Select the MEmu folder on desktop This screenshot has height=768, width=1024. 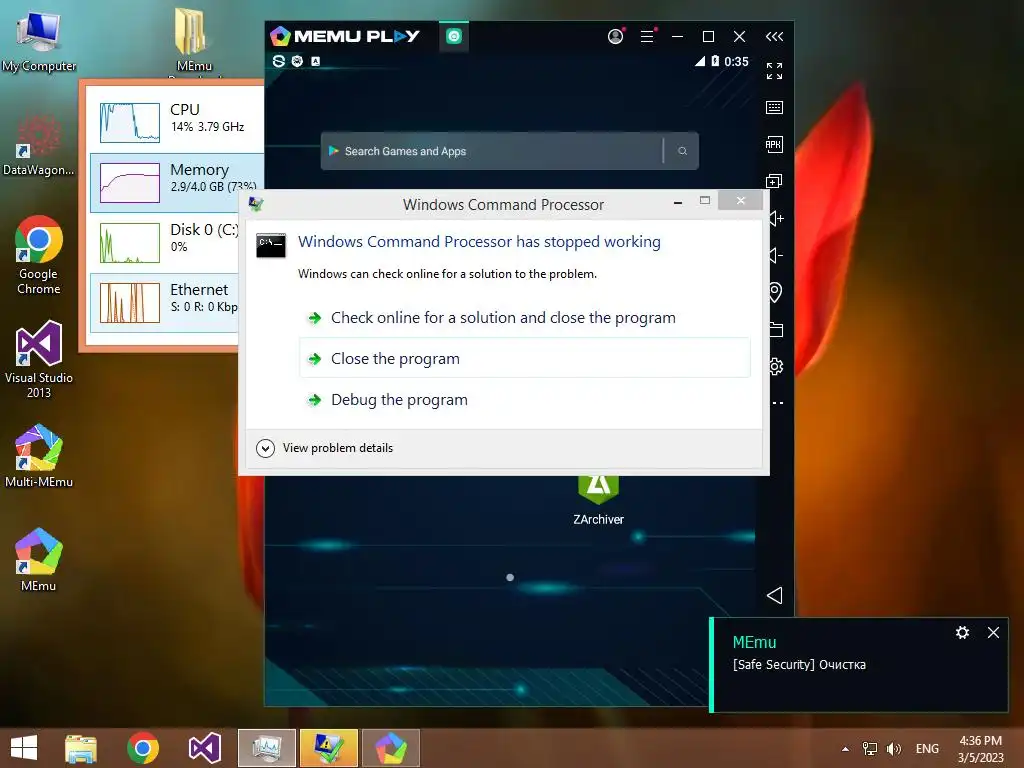point(194,40)
